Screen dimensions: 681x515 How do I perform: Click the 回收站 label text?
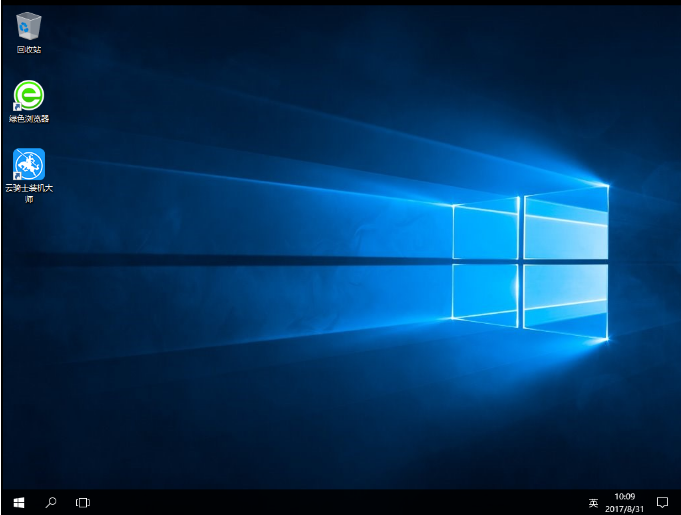click(29, 50)
